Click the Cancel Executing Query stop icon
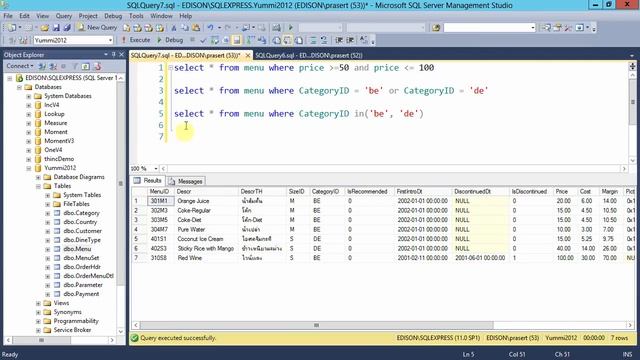Viewport: 640px width, 360px height. point(192,40)
